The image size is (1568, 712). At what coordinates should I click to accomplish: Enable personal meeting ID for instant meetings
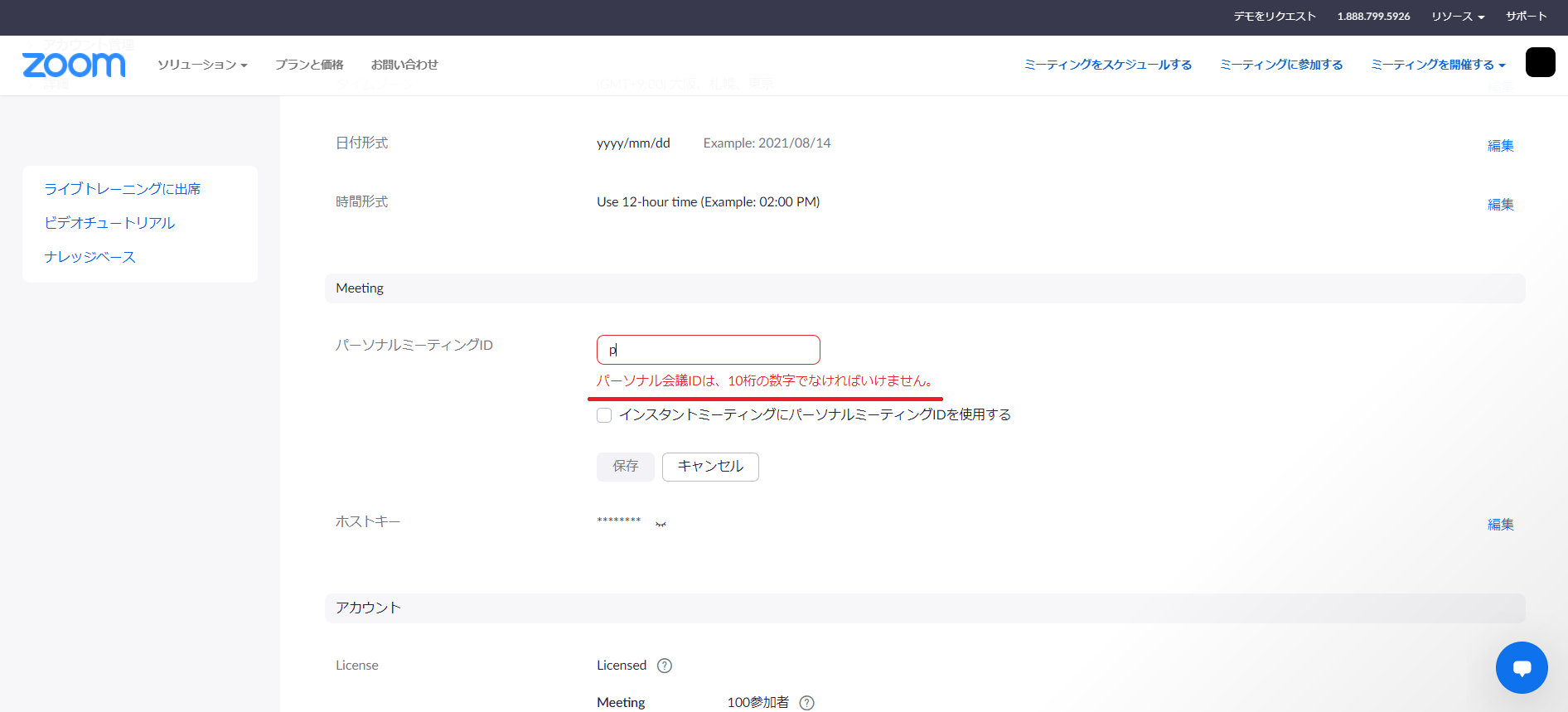coord(604,415)
